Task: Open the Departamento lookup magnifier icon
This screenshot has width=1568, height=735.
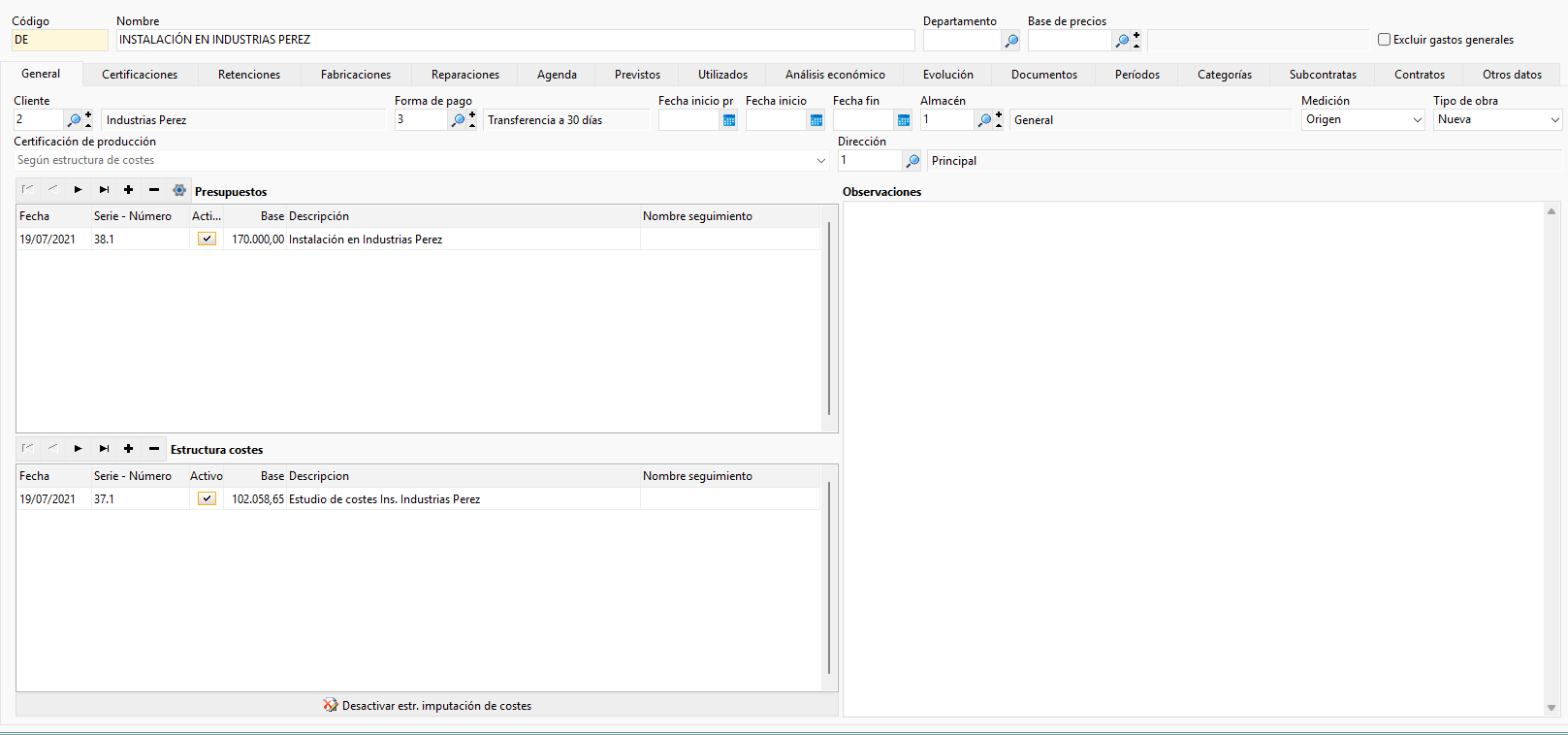Action: pyautogui.click(x=1011, y=41)
